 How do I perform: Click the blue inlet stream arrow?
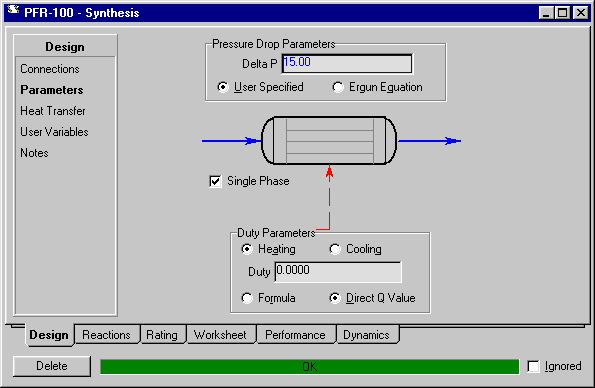[231, 141]
